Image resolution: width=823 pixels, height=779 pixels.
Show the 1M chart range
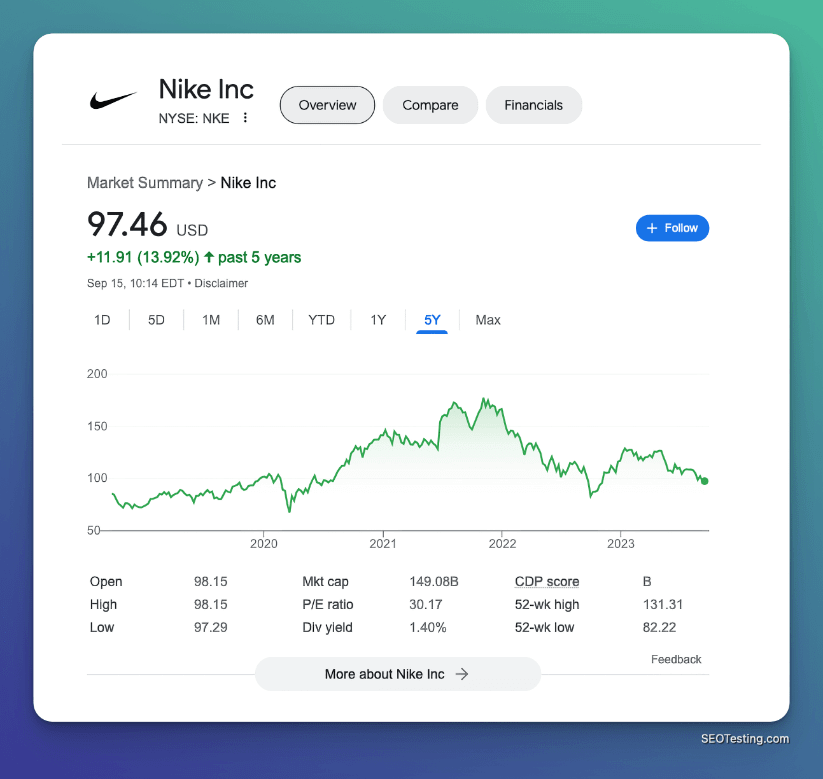point(211,320)
